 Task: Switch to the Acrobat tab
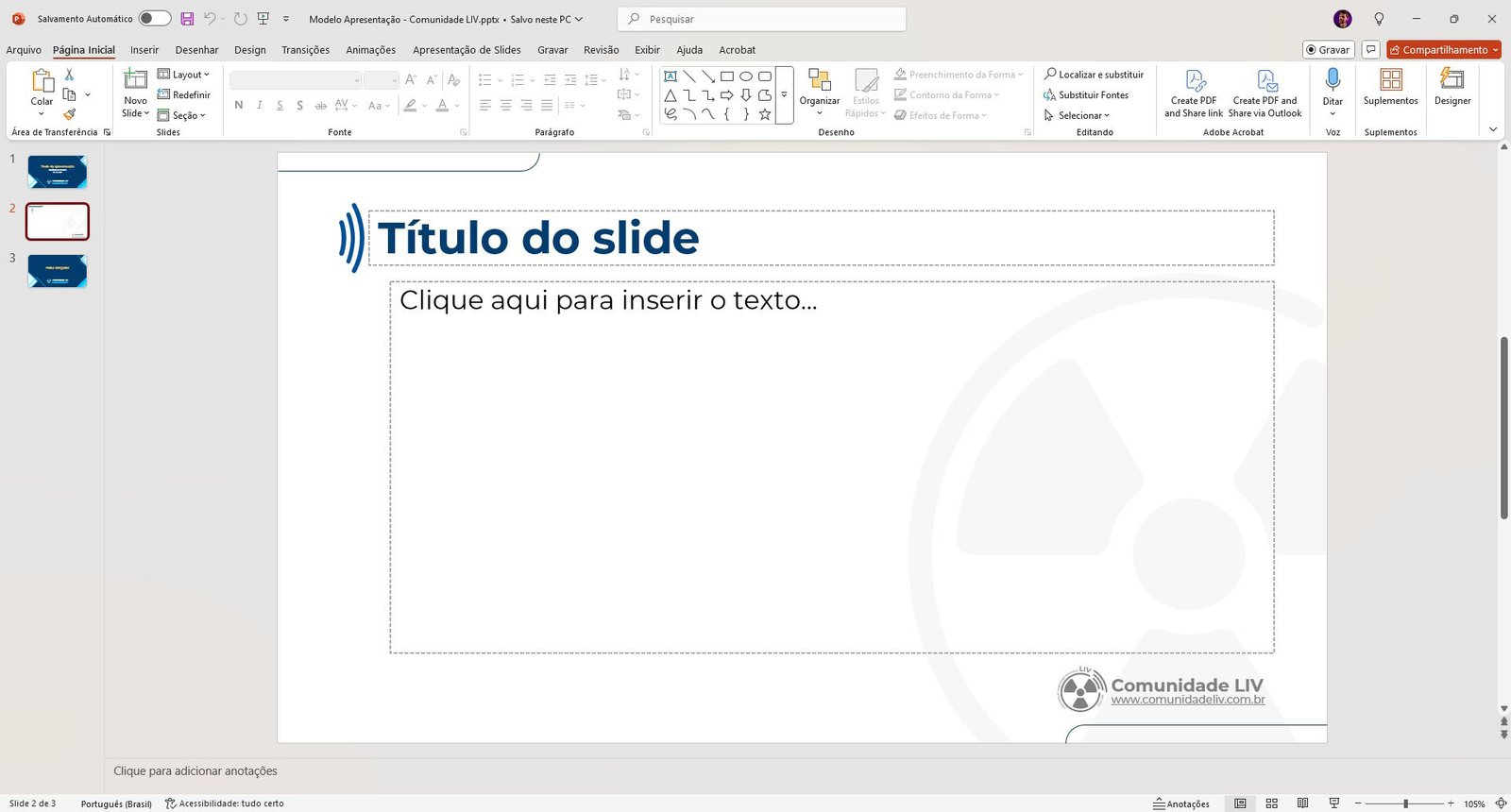tap(738, 50)
